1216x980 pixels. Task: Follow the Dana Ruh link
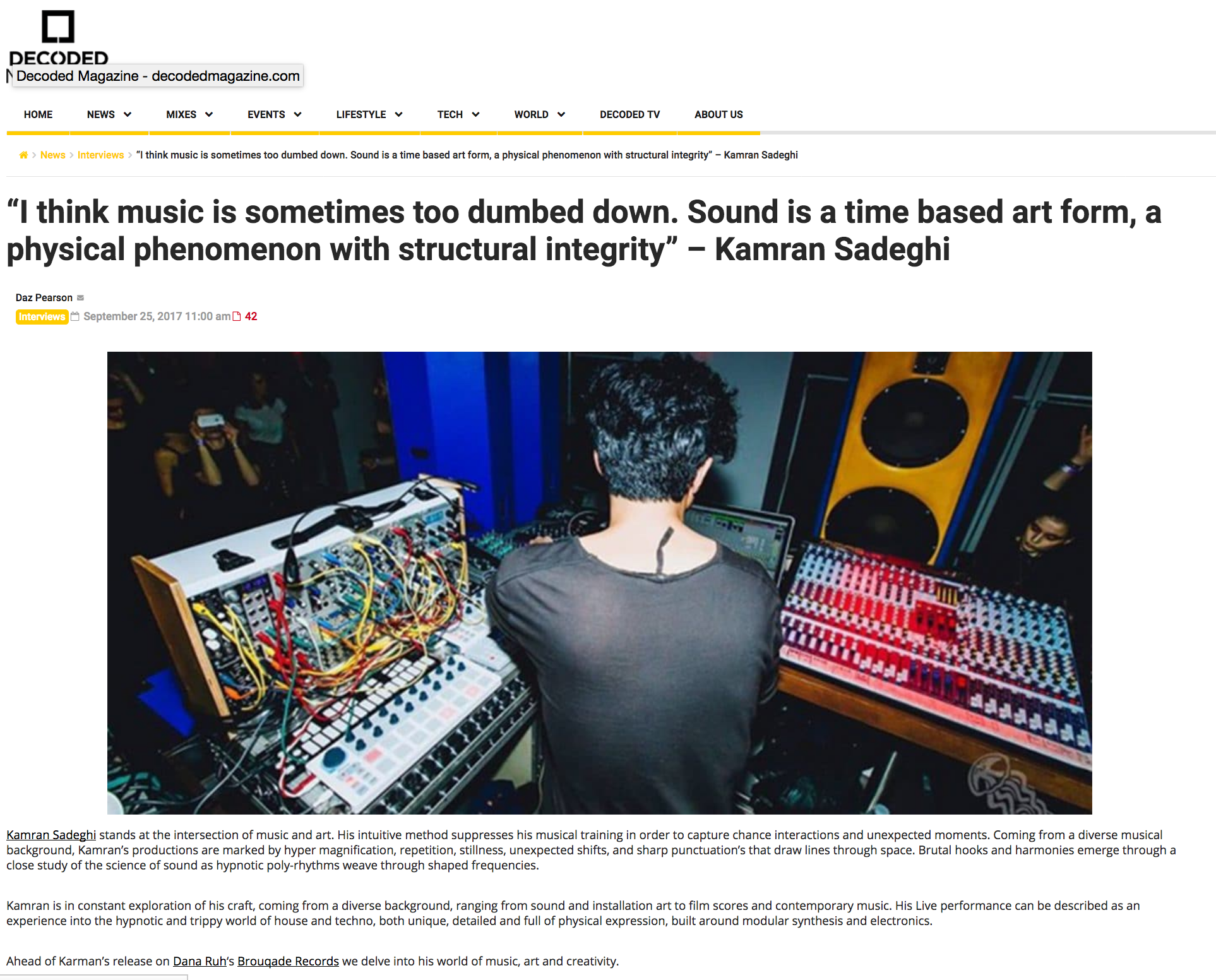200,961
